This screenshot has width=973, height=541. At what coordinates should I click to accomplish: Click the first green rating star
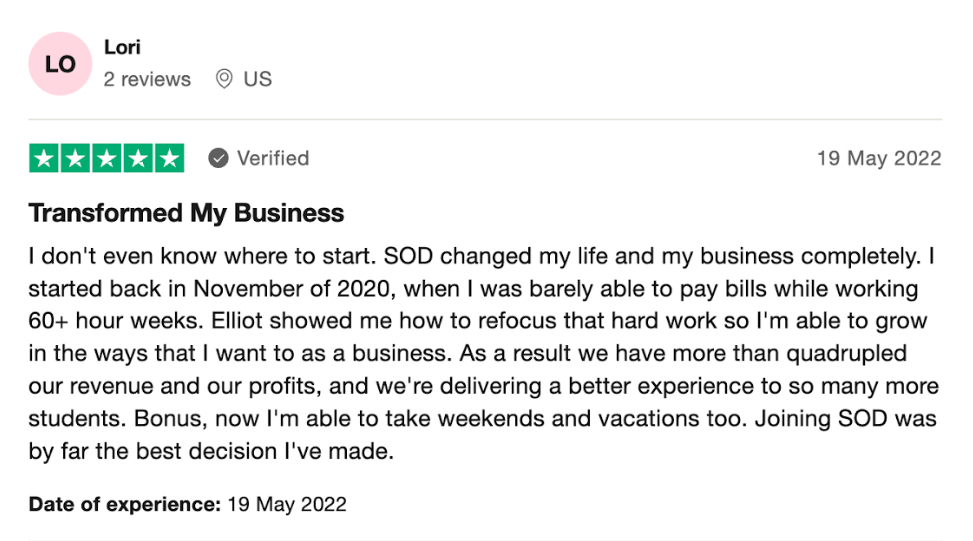coord(44,158)
